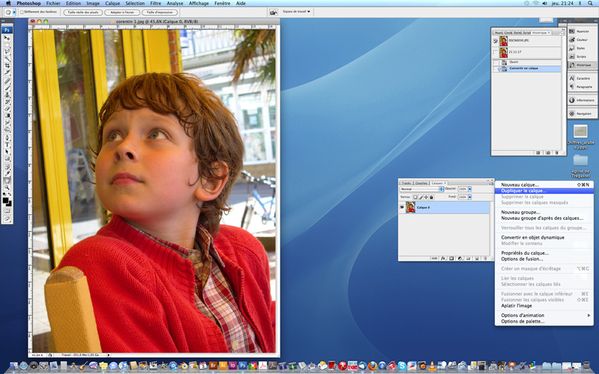The height and width of the screenshot is (374, 599).
Task: Click the Ps logo atop the toolbox
Action: [x=7, y=30]
